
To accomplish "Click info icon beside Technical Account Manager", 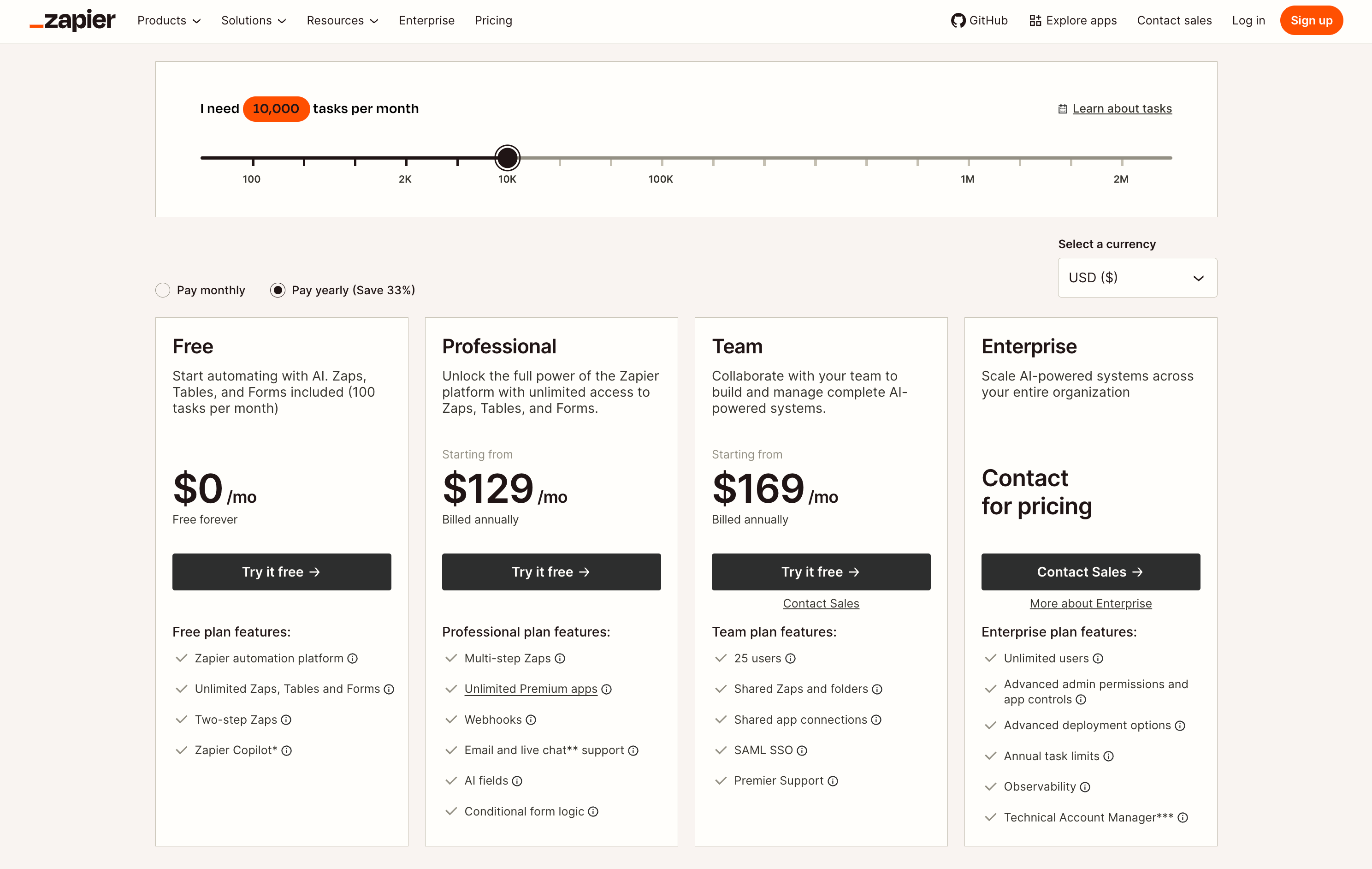I will [1183, 818].
